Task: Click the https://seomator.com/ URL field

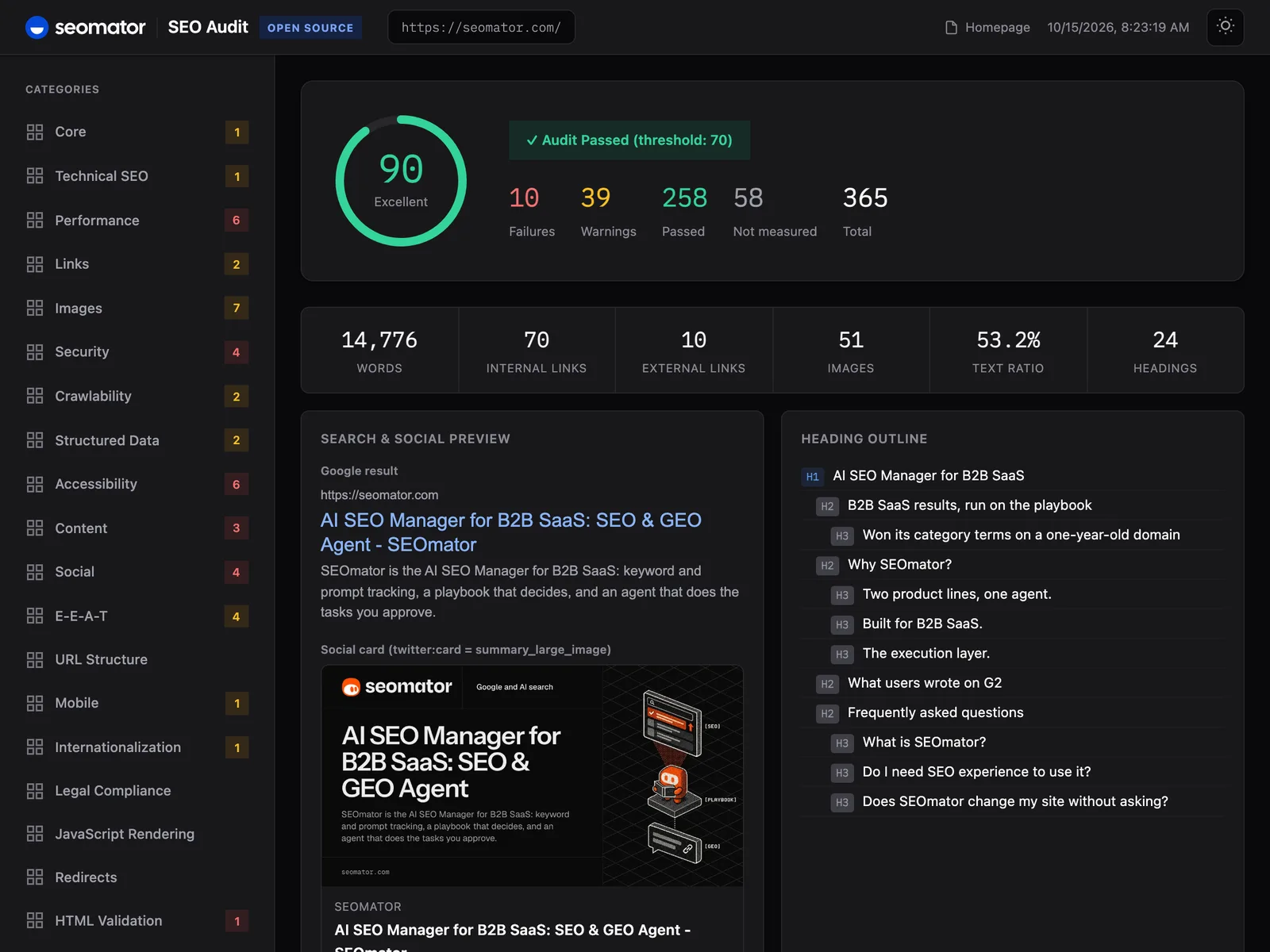Action: point(481,27)
